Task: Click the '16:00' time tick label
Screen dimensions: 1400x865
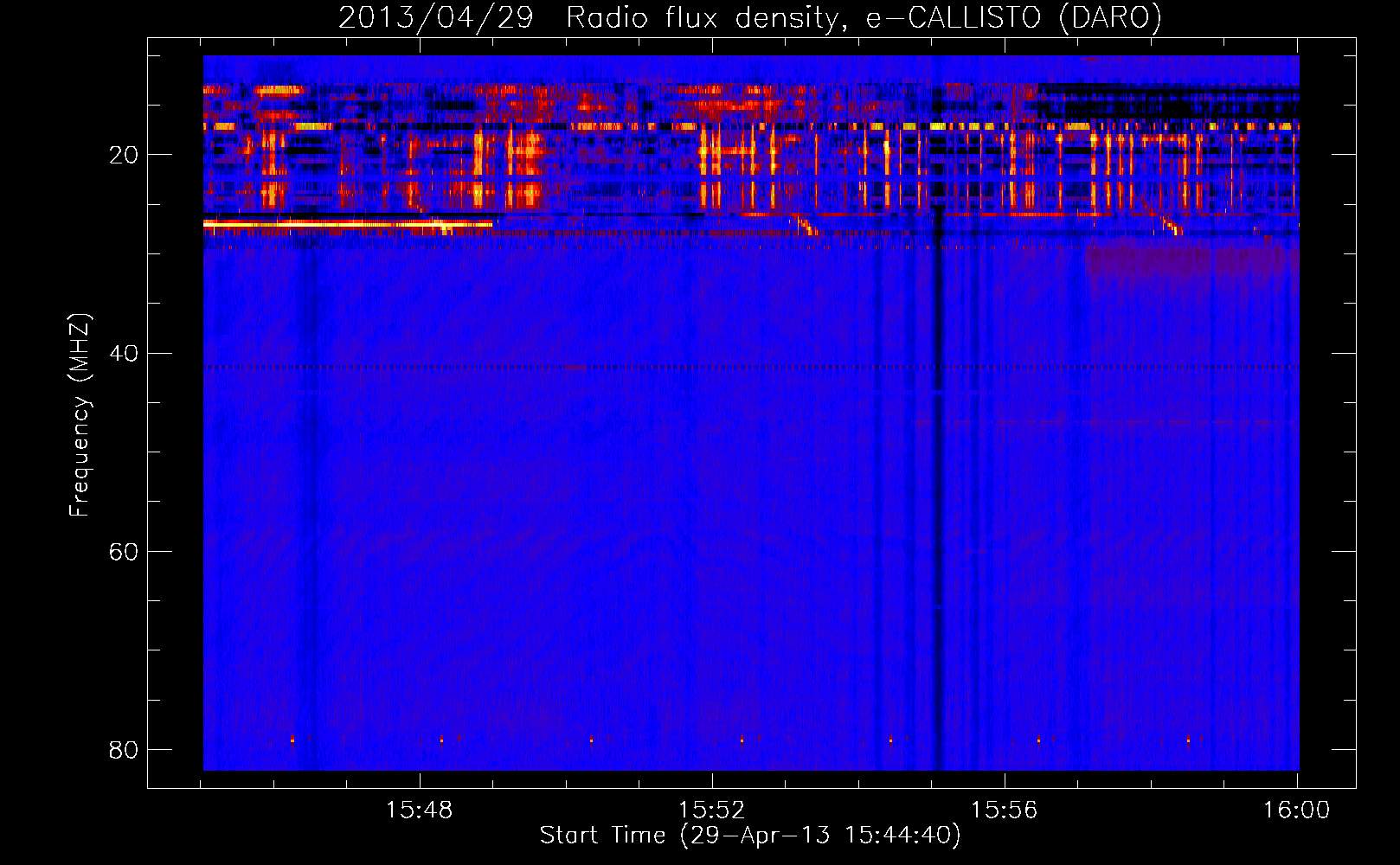Action: click(1296, 811)
